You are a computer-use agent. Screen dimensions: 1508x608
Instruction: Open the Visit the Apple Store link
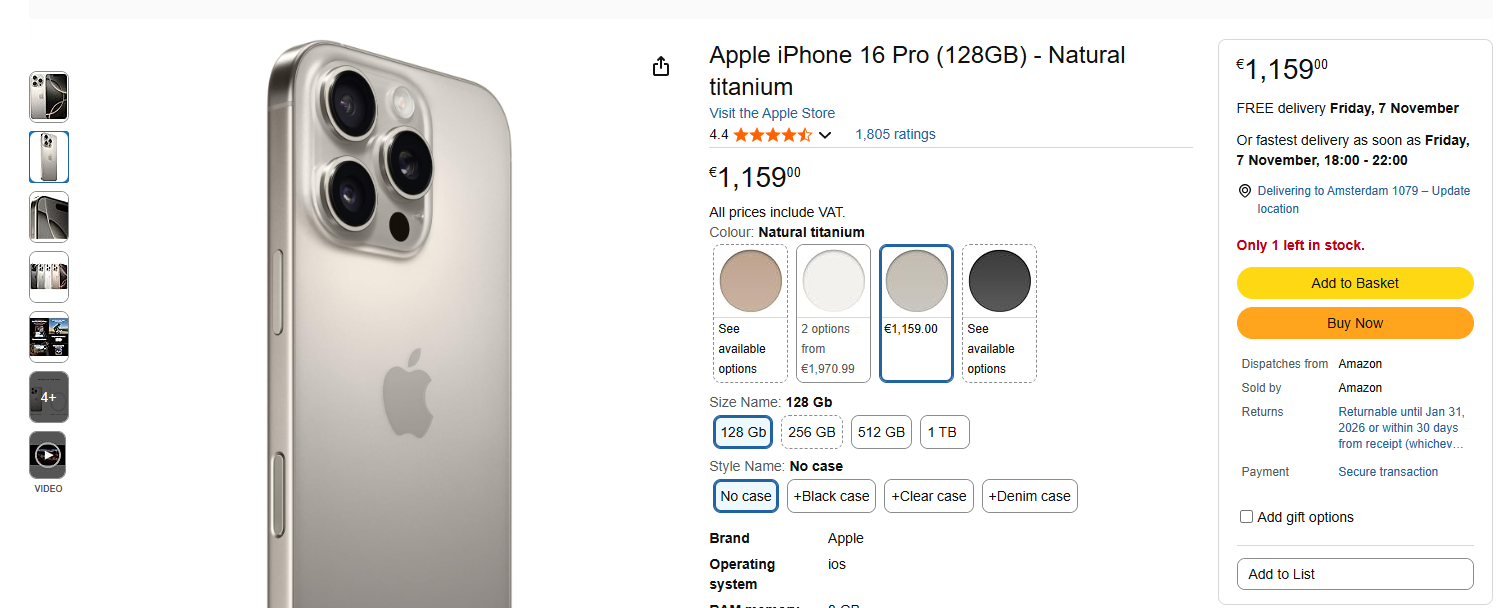(x=772, y=113)
